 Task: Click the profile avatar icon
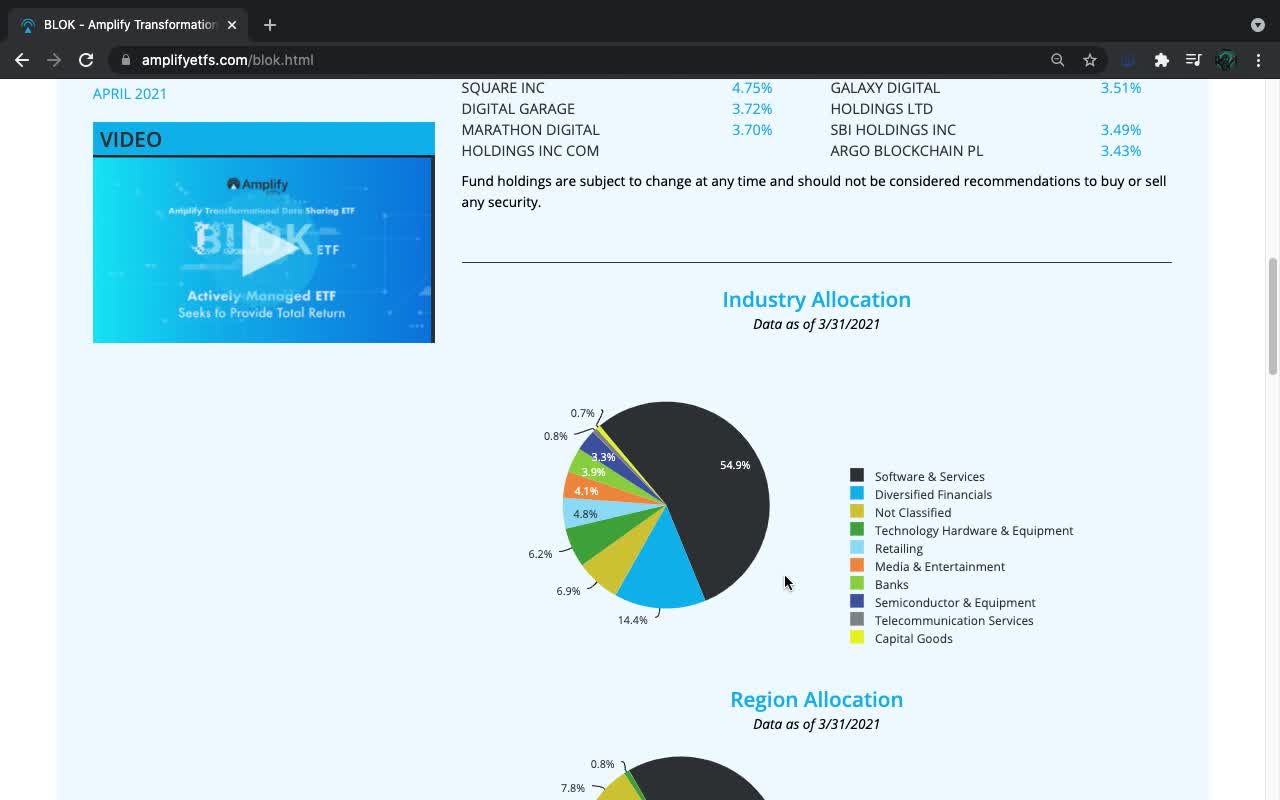tap(1226, 60)
